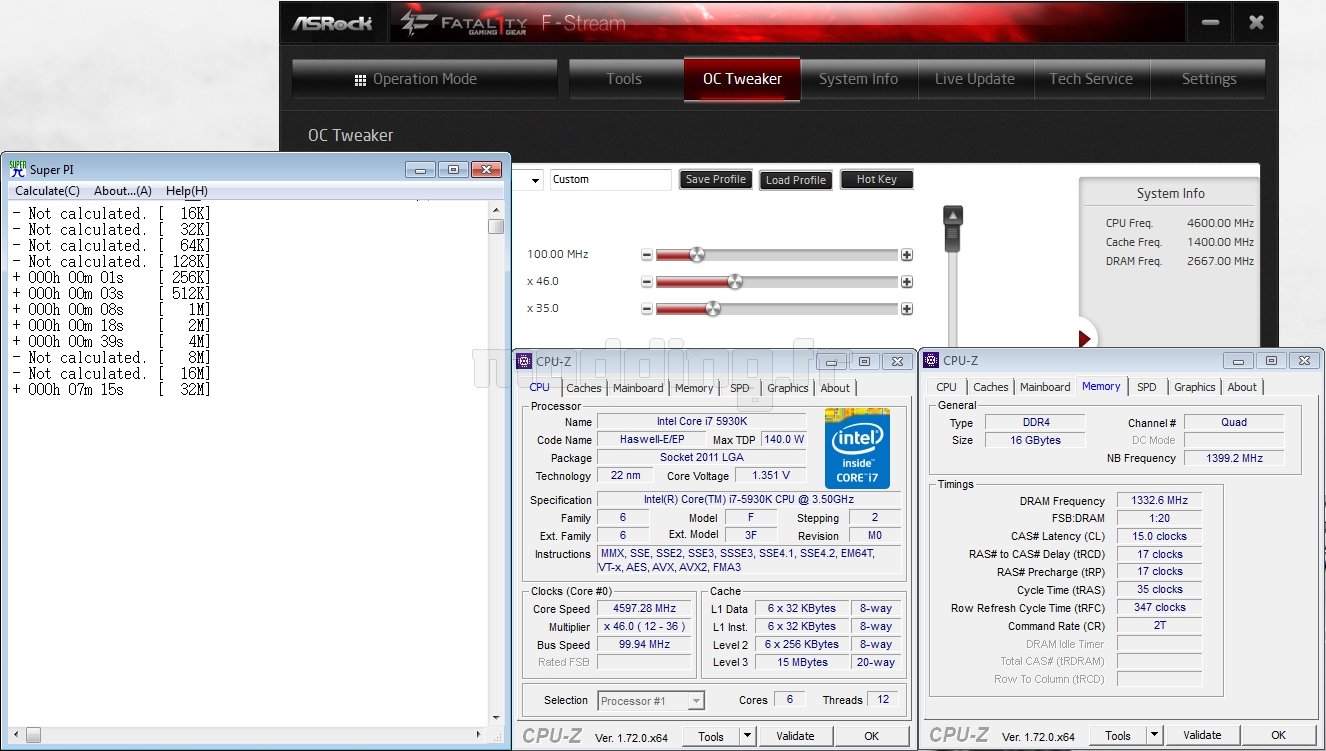
Task: Click the Super PI title bar icon
Action: 17,169
